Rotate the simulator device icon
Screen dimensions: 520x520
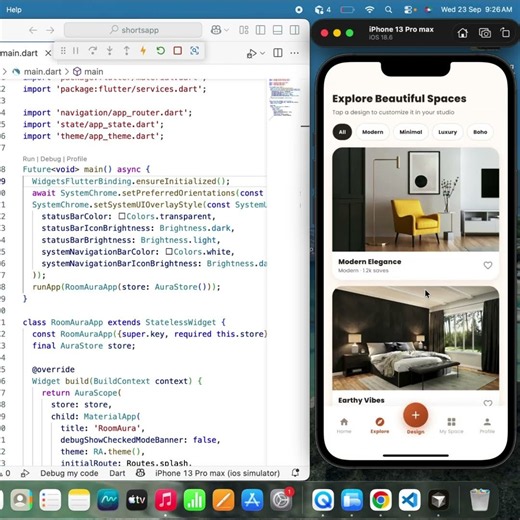pyautogui.click(x=505, y=33)
